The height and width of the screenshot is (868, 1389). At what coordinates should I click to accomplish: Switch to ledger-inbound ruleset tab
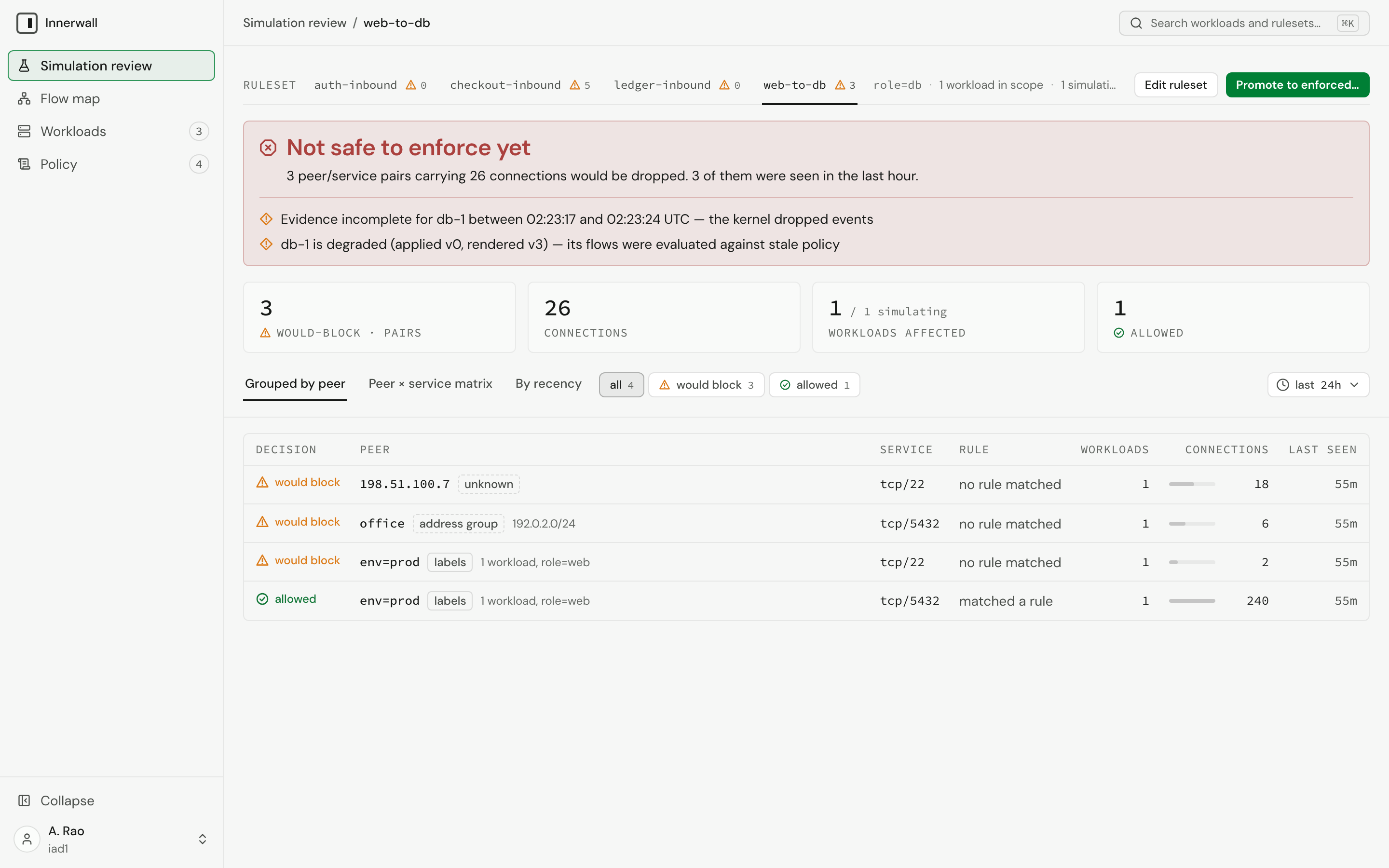(677, 85)
